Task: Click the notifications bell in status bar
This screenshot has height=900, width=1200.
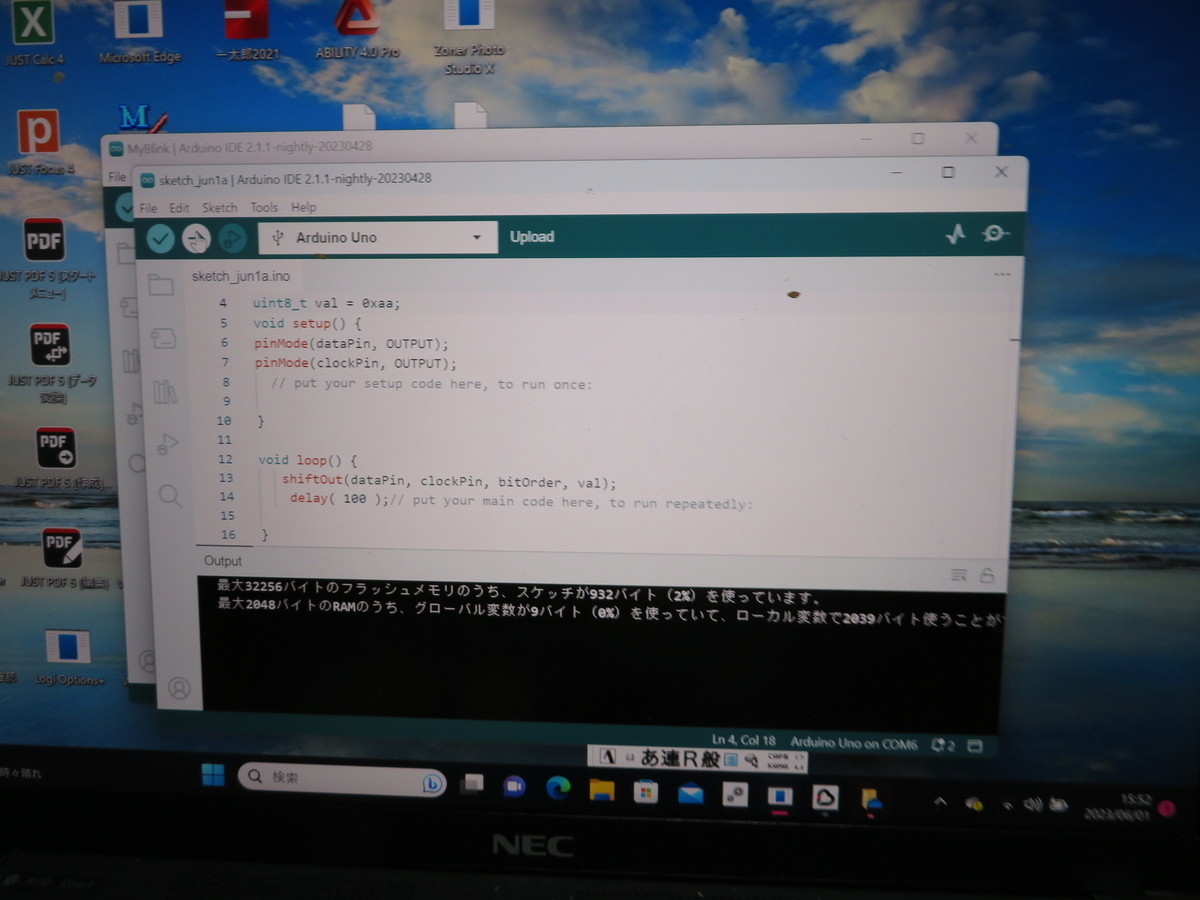Action: click(x=938, y=744)
